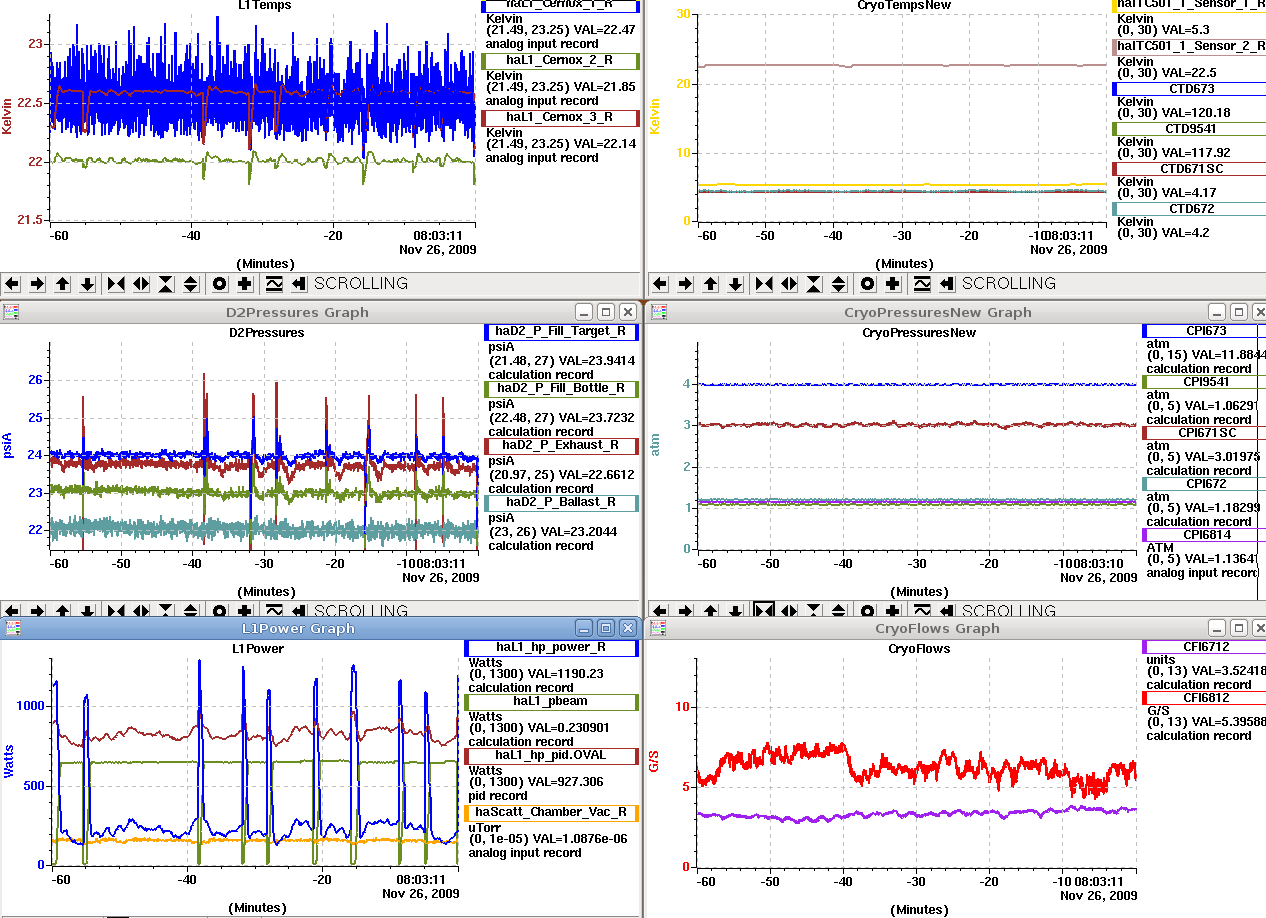The width and height of the screenshot is (1266, 918).
Task: Select the haD2_P_Ballast_R curve legend
Action: pyautogui.click(x=560, y=502)
